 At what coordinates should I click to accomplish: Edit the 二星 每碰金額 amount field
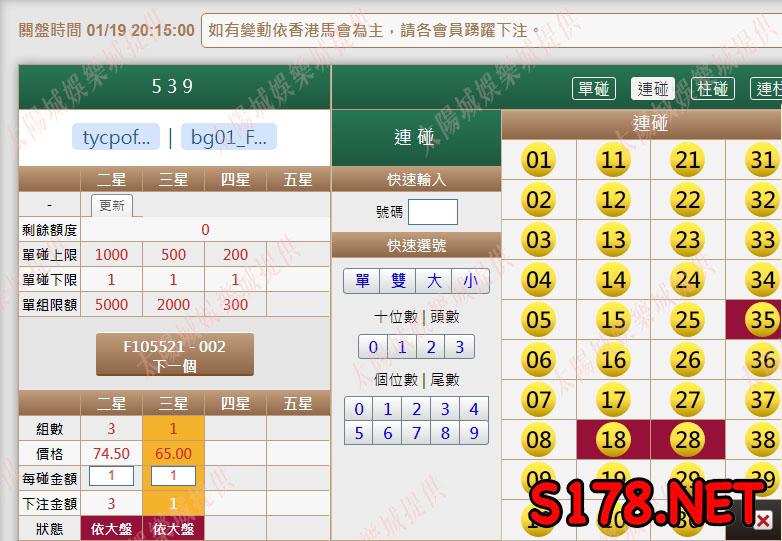click(111, 476)
